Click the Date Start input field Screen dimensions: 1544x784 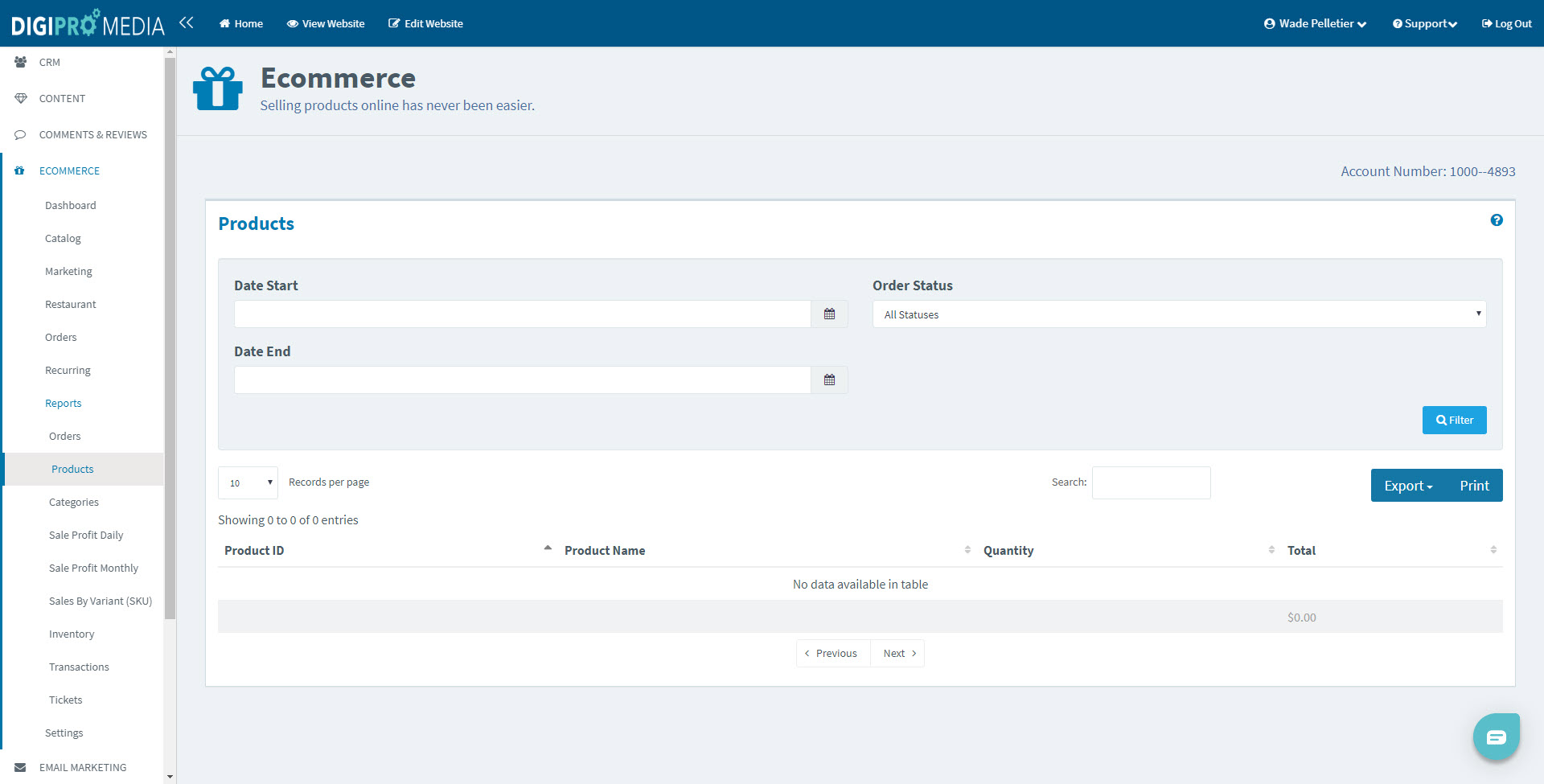coord(523,314)
